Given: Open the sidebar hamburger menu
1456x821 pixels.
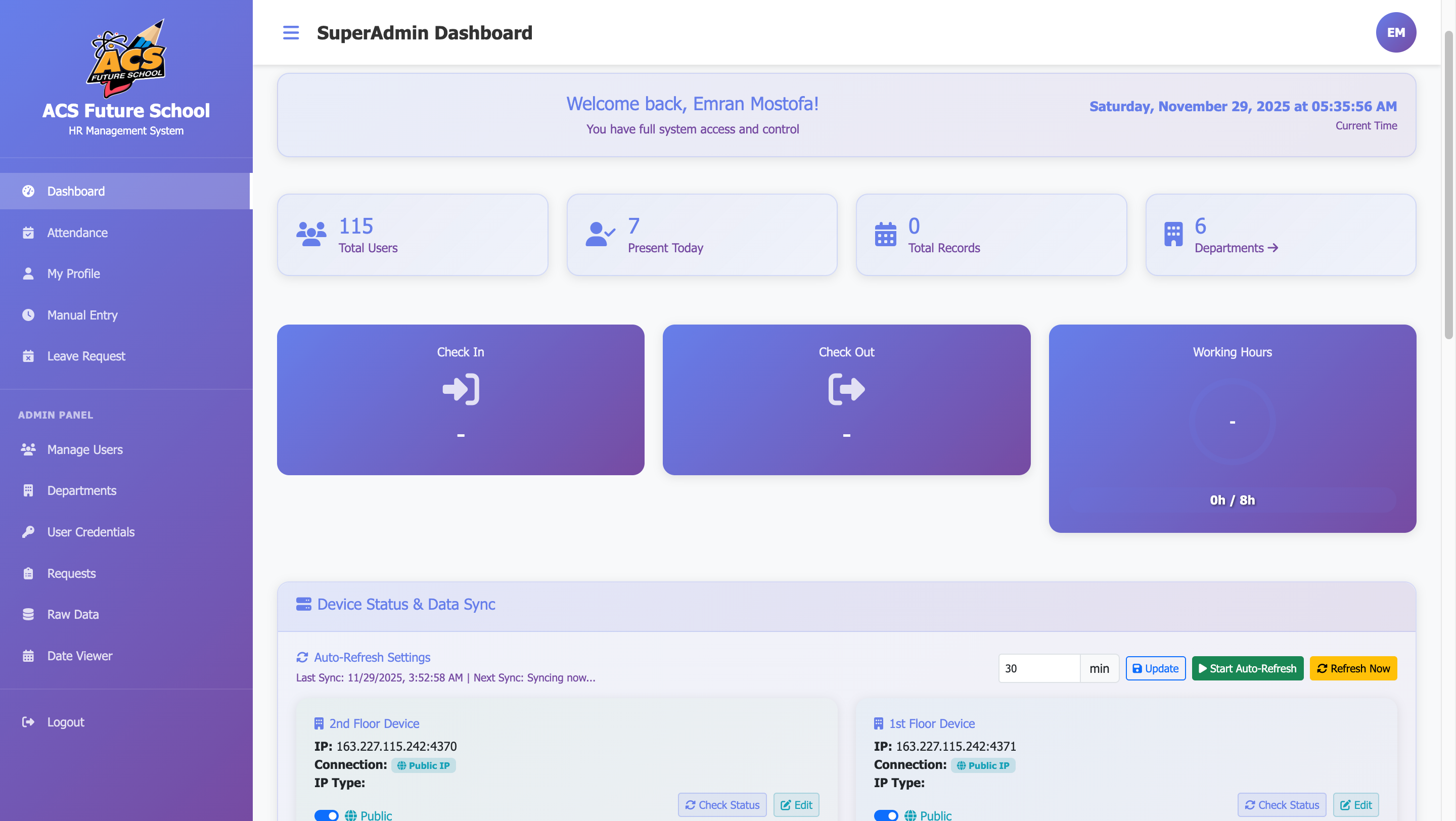Looking at the screenshot, I should click(291, 32).
